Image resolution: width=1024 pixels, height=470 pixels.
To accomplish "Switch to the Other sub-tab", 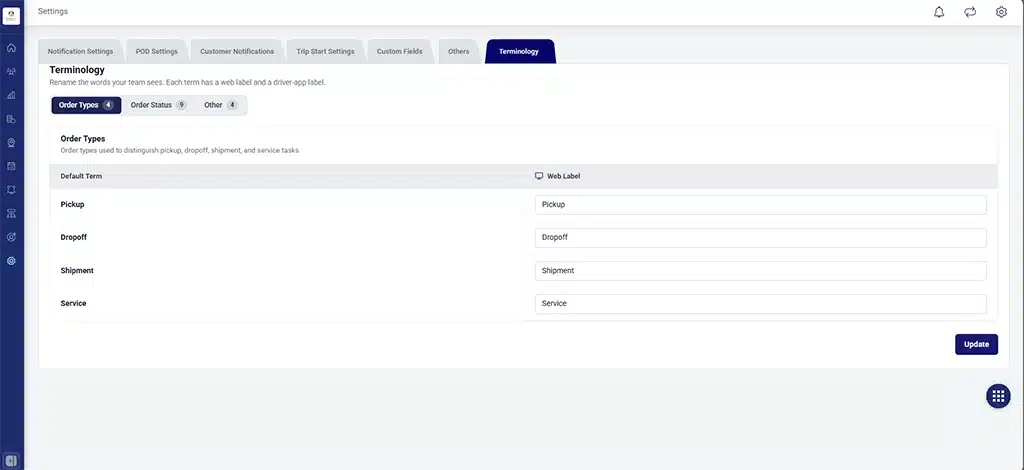I will coord(220,105).
